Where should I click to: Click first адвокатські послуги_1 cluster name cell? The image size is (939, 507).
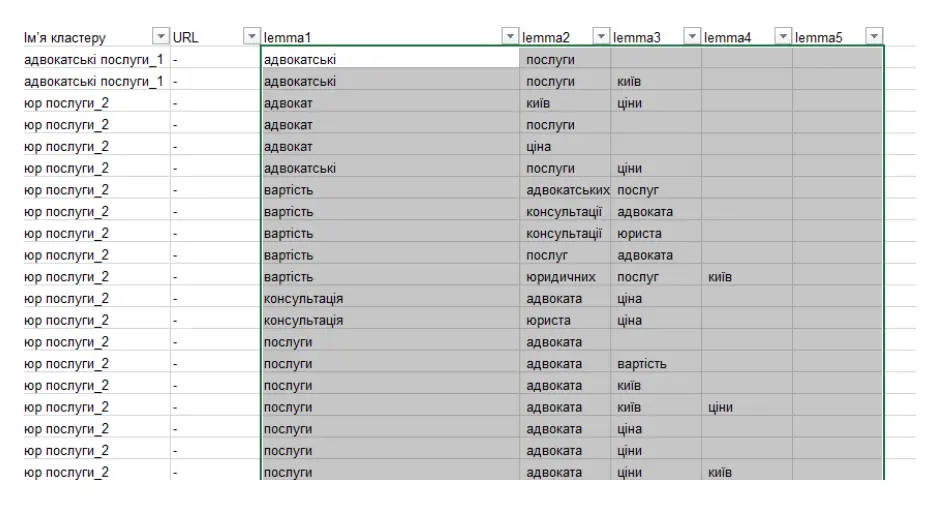[96, 59]
